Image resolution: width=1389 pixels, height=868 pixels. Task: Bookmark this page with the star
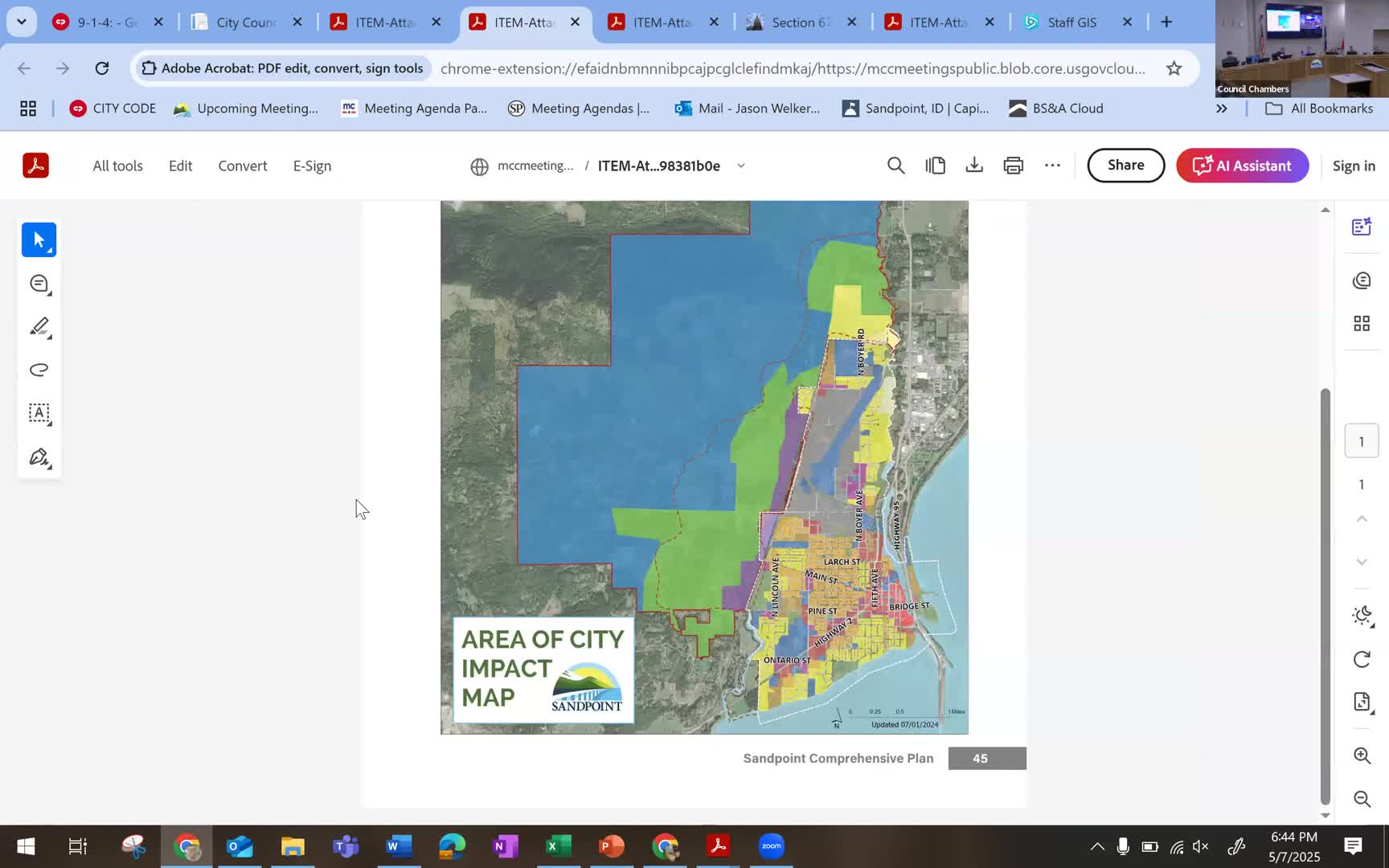click(1174, 68)
